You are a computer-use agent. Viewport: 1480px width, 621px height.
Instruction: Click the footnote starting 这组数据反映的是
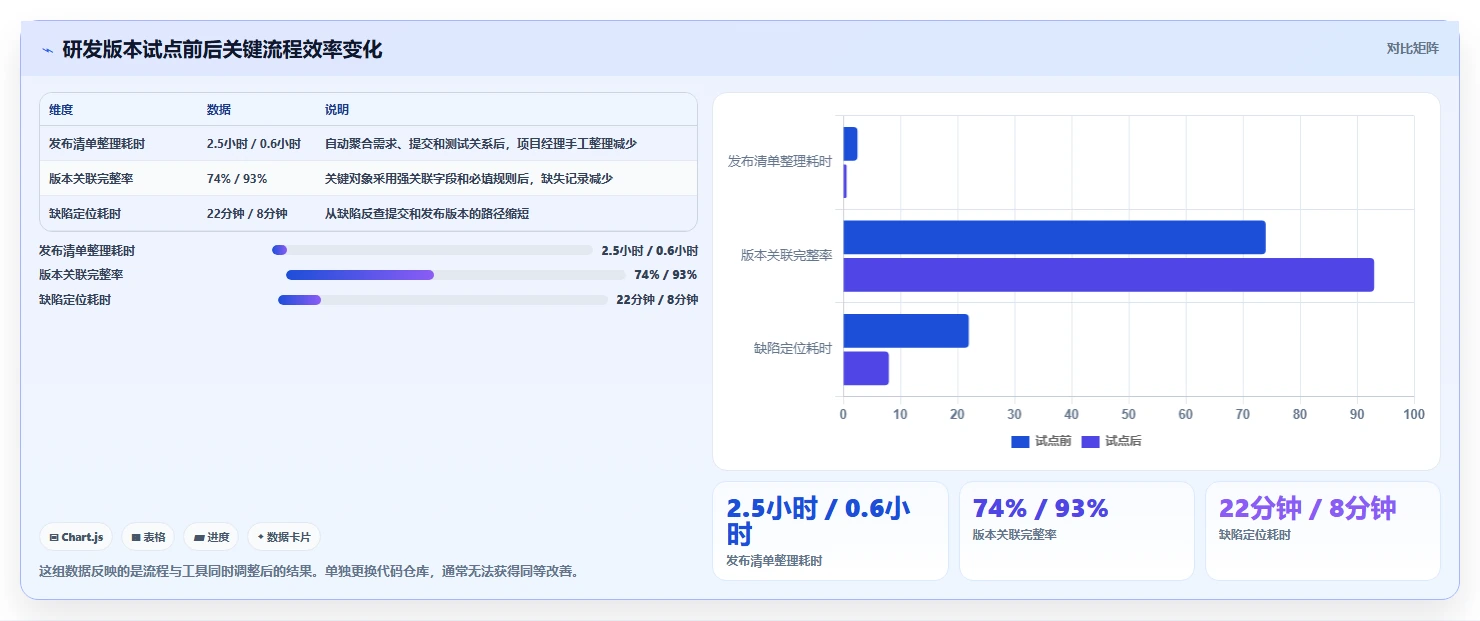(308, 572)
